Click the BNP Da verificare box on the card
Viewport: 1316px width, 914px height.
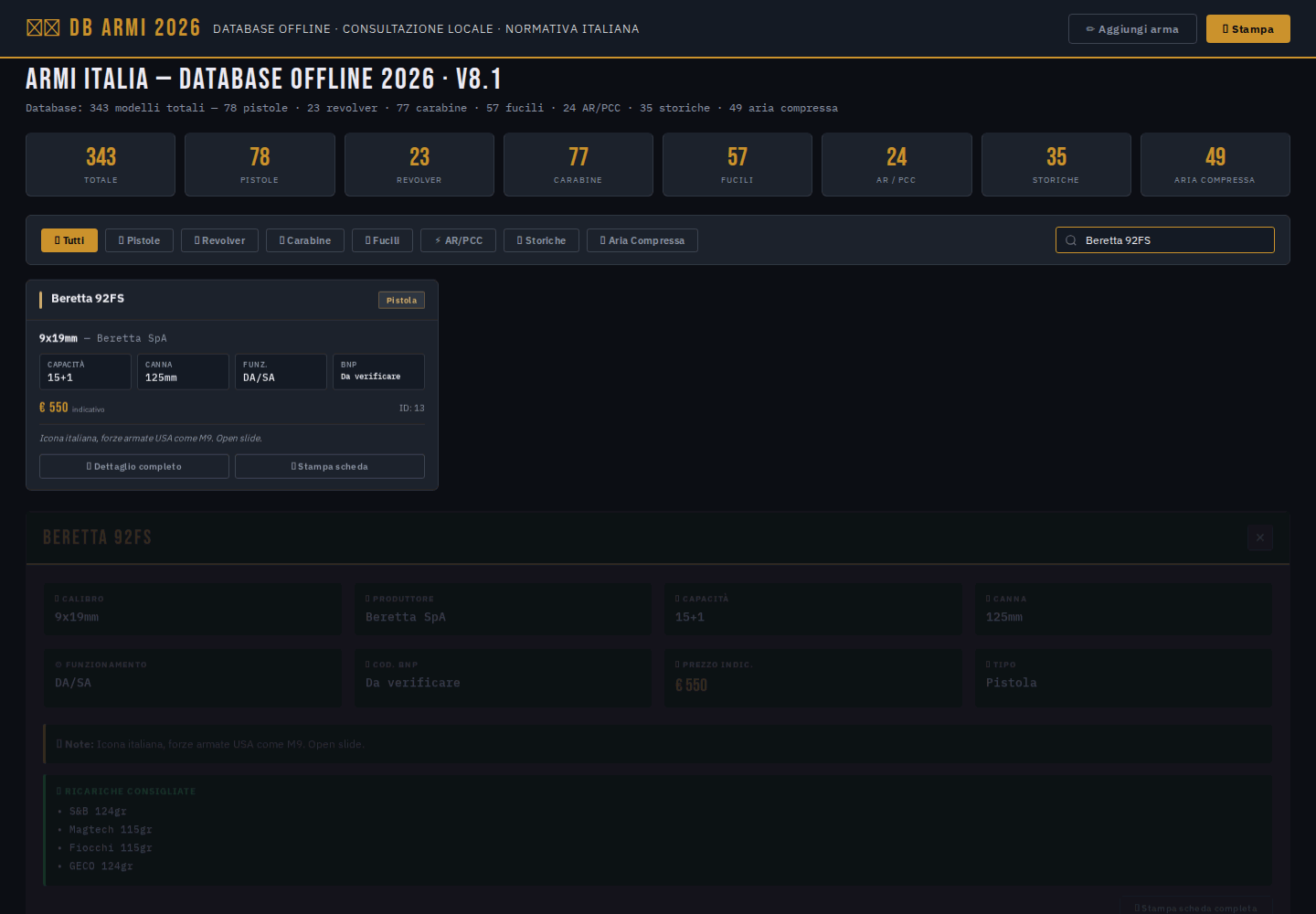pyautogui.click(x=378, y=372)
